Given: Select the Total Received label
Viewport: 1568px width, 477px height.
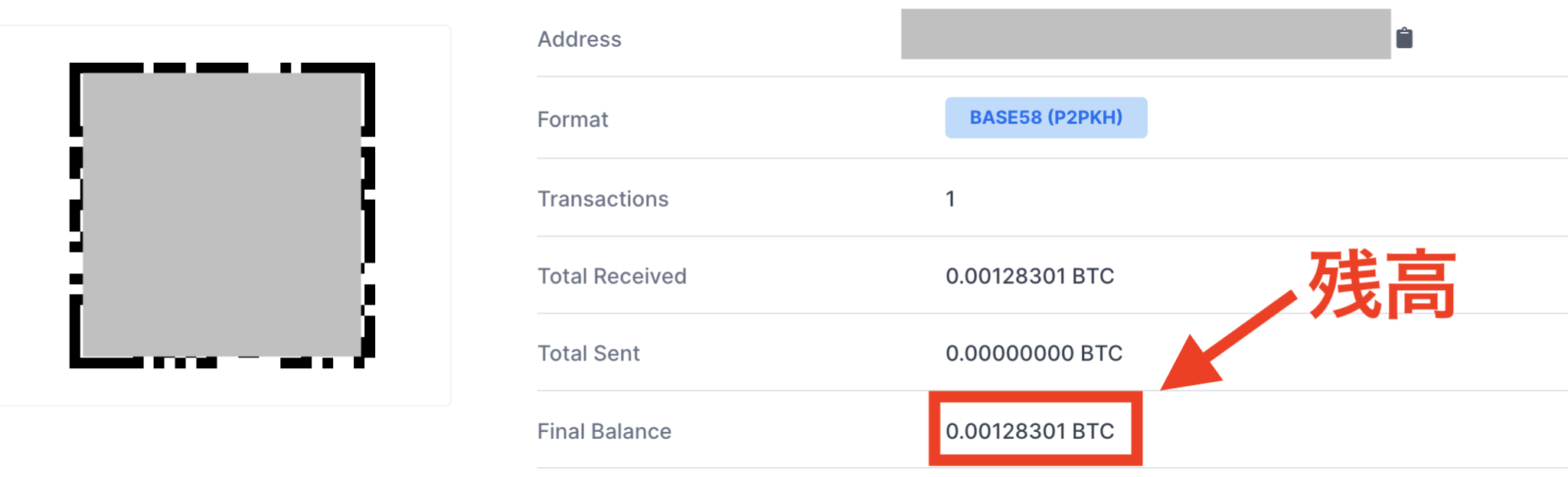Looking at the screenshot, I should pyautogui.click(x=612, y=276).
